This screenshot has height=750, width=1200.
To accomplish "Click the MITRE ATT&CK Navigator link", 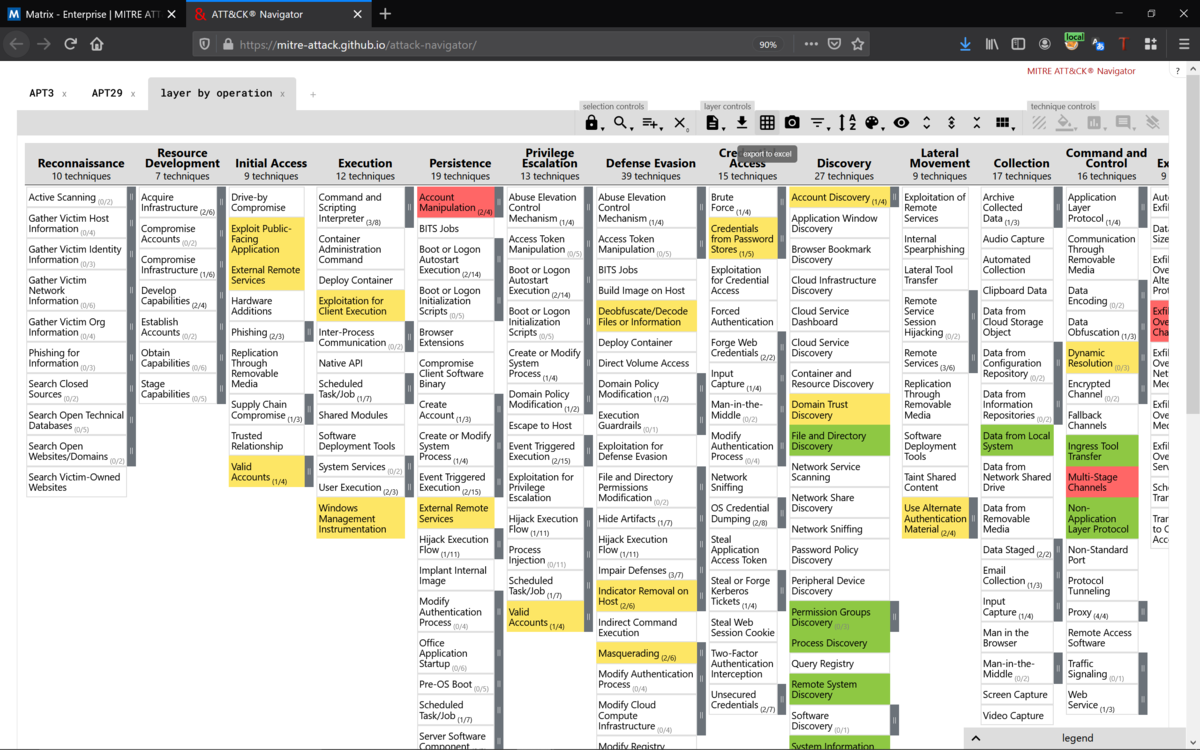I will (x=1081, y=71).
